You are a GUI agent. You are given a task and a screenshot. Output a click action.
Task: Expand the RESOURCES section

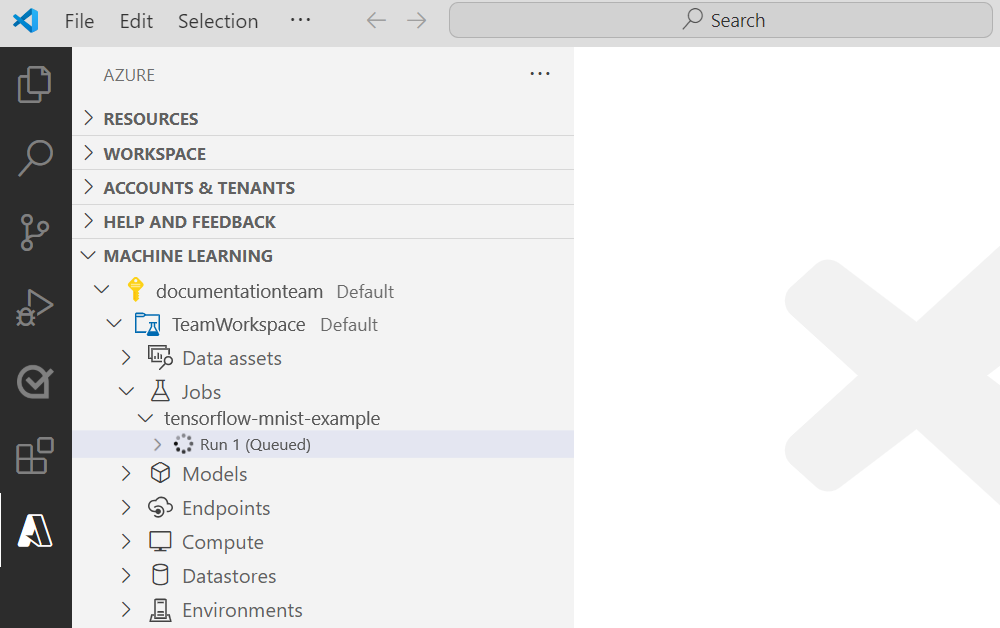(x=151, y=119)
